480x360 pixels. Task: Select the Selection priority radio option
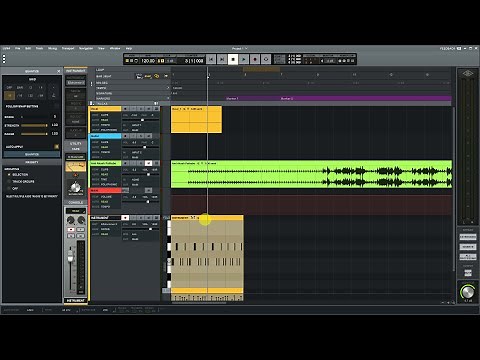[x=9, y=175]
